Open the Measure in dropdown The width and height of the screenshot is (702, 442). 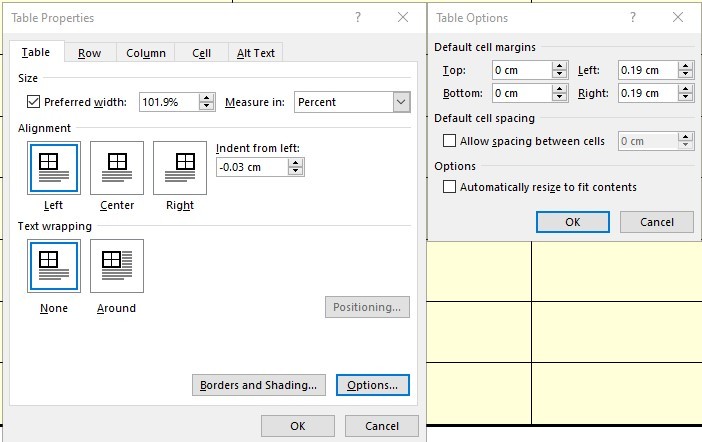(401, 102)
